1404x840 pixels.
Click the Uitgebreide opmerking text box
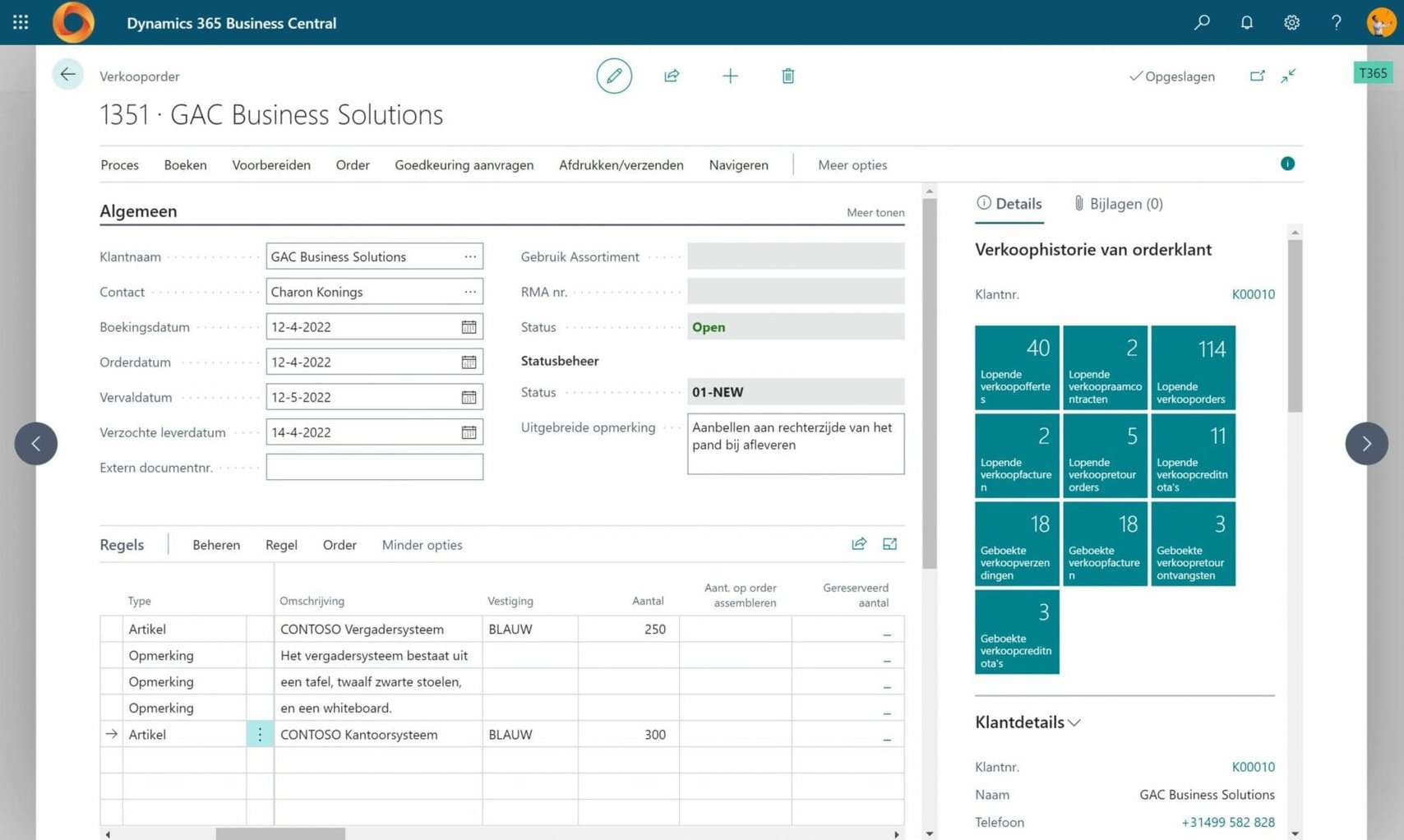tap(796, 444)
